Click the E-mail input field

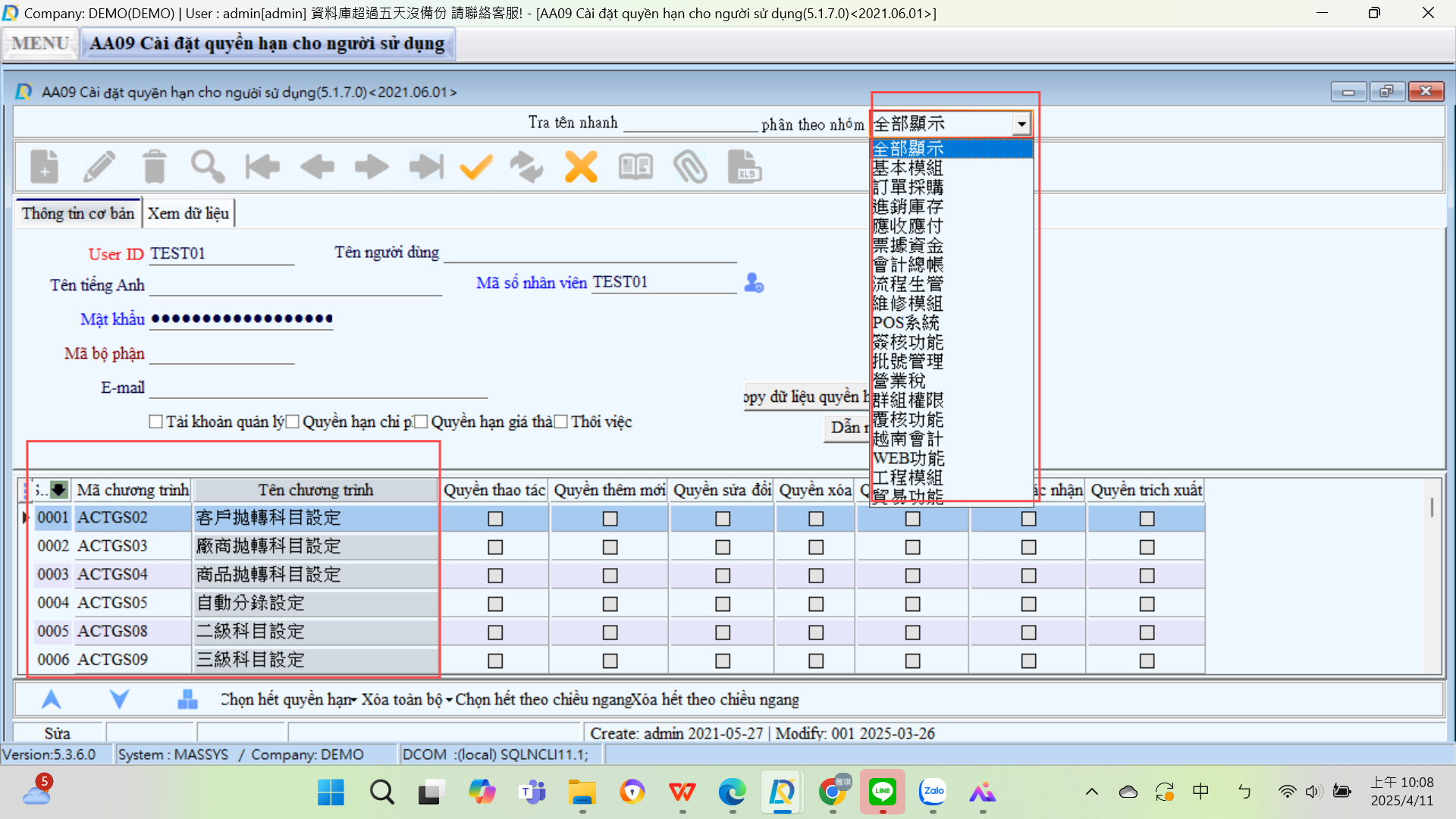tap(318, 388)
